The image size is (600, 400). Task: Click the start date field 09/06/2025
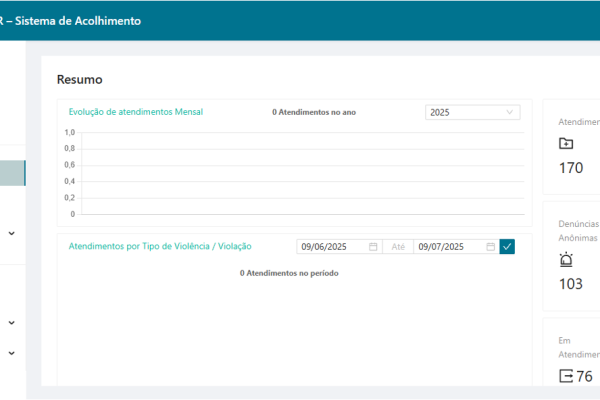[330, 246]
